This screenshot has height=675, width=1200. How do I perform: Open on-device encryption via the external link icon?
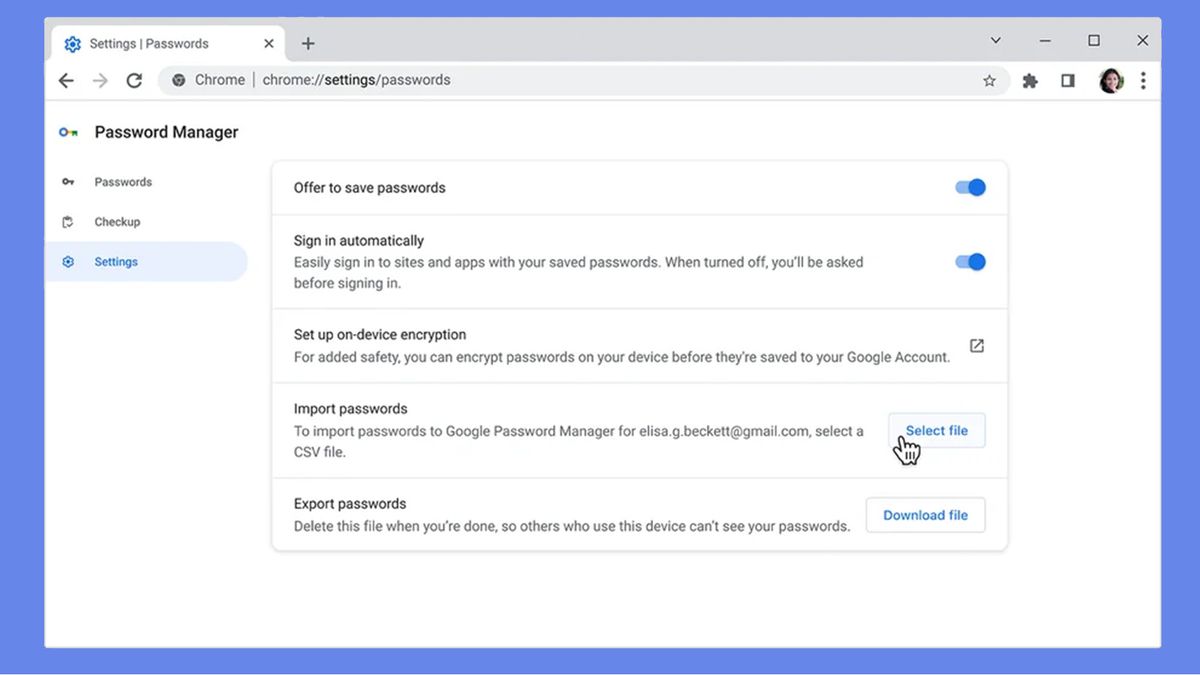click(975, 344)
